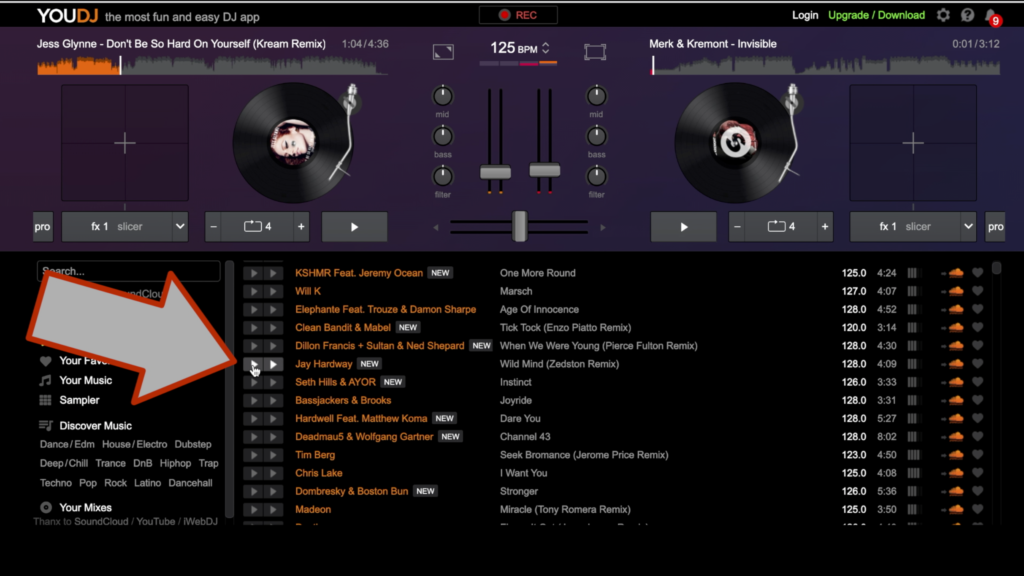Viewport: 1024px width, 576px height.
Task: Click the video screen icon beside BPM
Action: pos(595,52)
